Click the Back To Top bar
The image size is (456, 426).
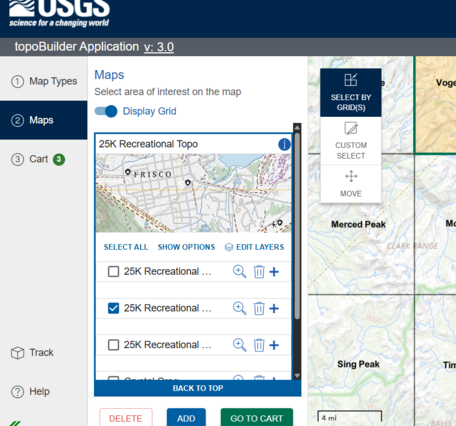click(x=198, y=388)
